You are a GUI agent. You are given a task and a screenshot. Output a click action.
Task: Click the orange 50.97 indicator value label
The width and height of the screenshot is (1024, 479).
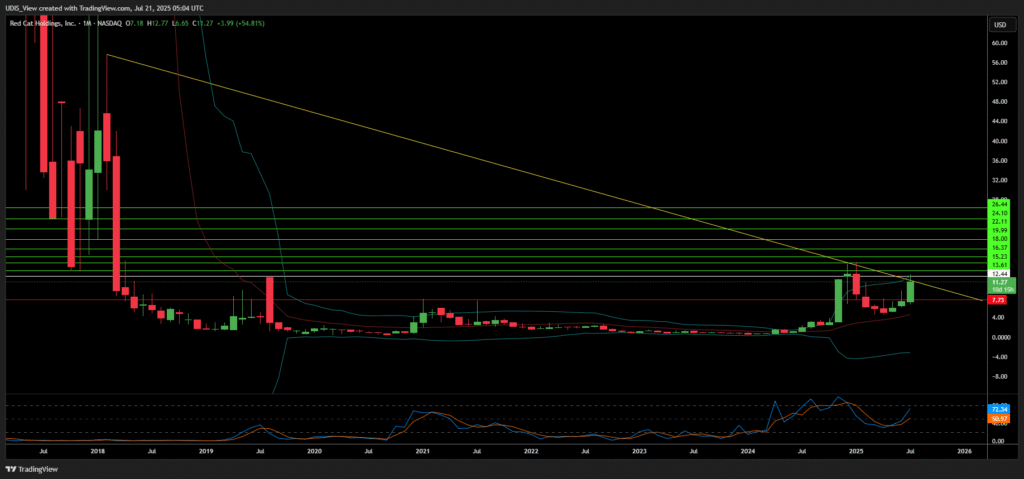(x=997, y=419)
